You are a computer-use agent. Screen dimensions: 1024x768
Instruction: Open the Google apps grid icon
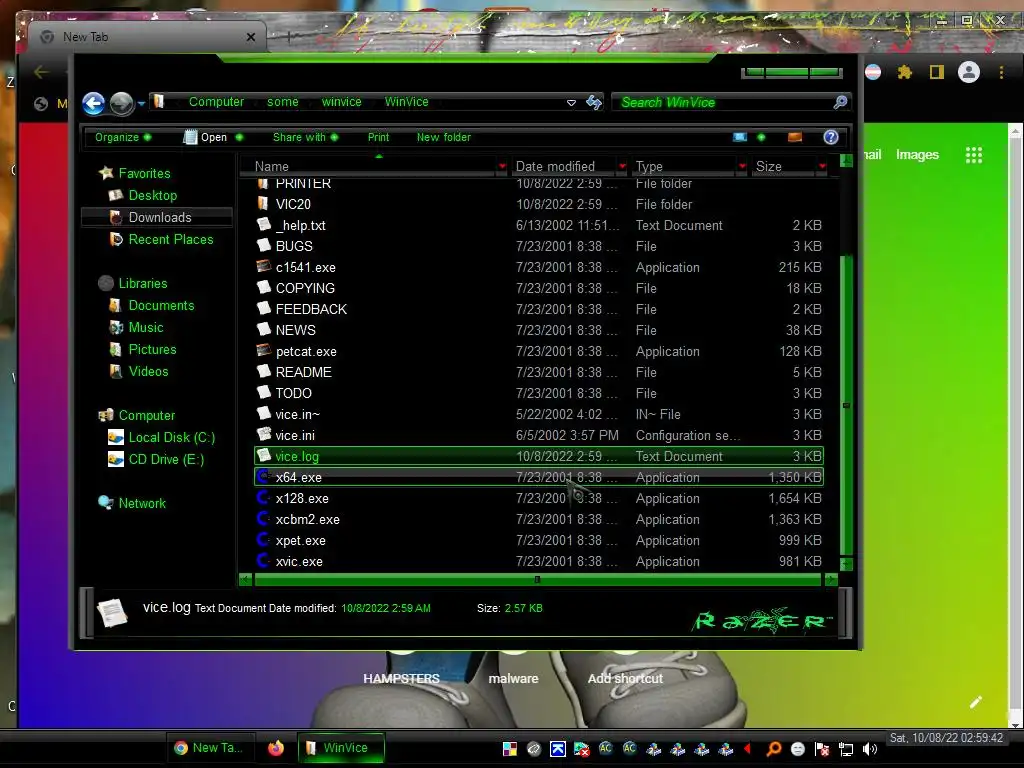(x=974, y=155)
